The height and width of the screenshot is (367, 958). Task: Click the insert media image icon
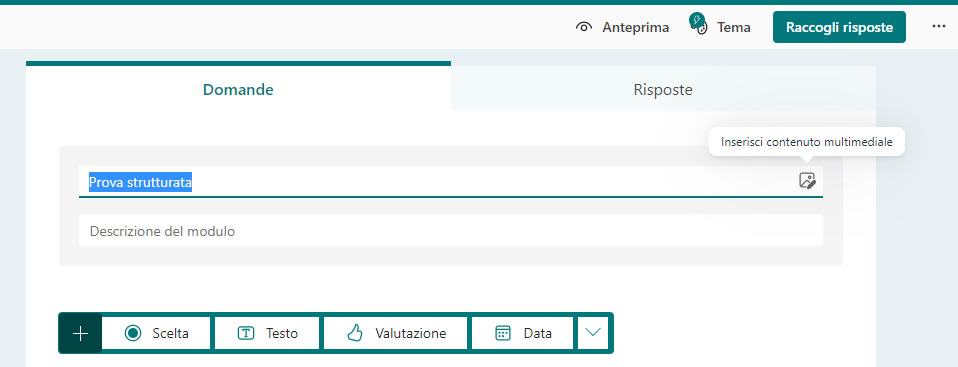coord(807,181)
